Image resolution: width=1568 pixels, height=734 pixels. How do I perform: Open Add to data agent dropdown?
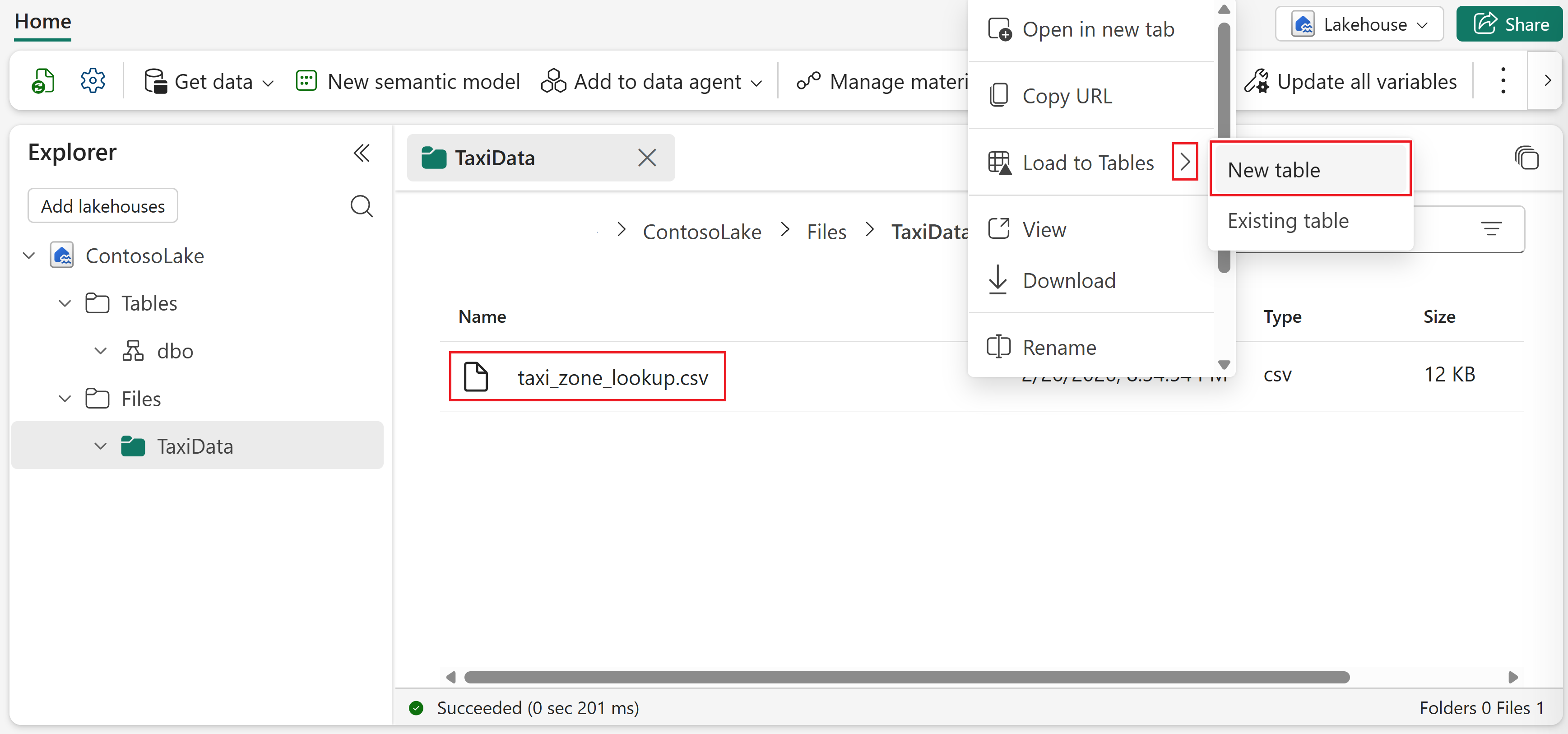click(x=651, y=81)
